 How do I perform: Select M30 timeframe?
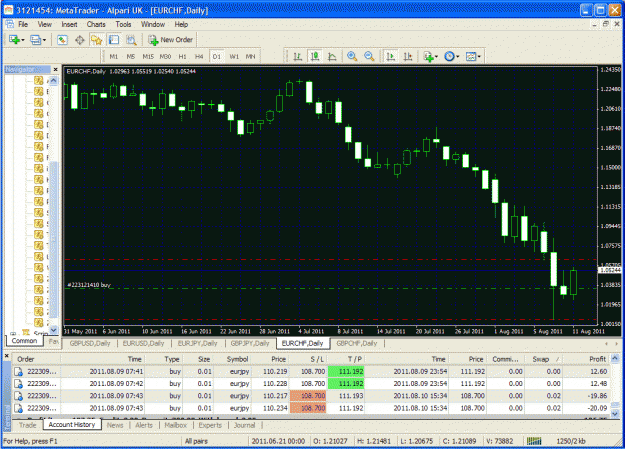165,57
